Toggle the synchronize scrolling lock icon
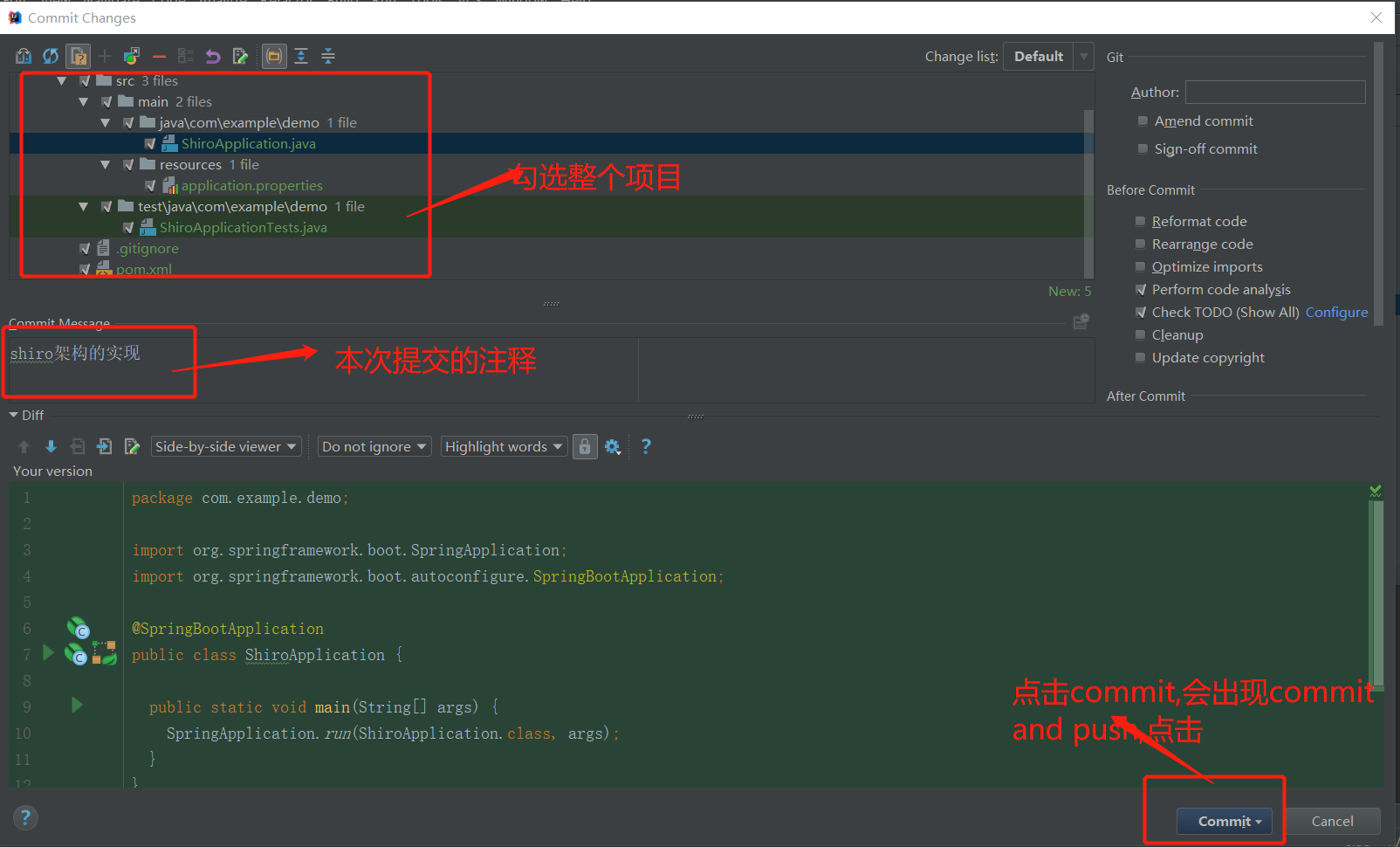The width and height of the screenshot is (1400, 847). 585,447
